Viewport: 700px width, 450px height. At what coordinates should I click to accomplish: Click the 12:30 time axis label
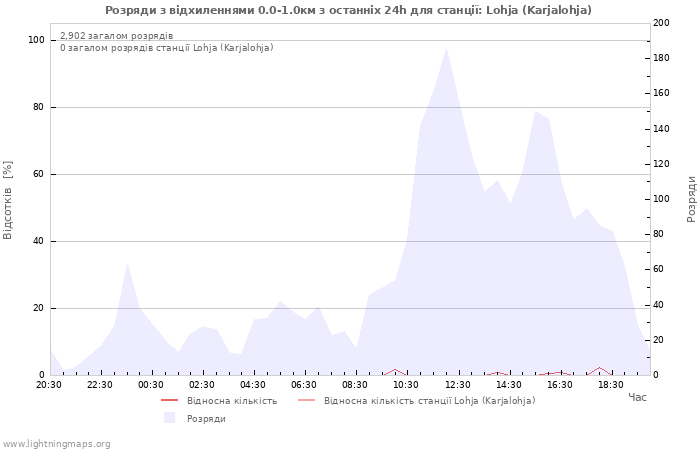click(457, 385)
